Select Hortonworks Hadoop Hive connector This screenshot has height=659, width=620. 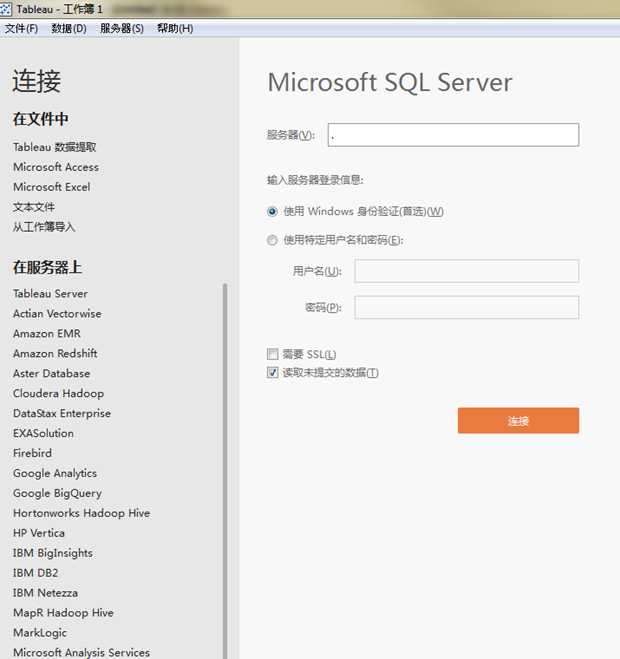(82, 513)
